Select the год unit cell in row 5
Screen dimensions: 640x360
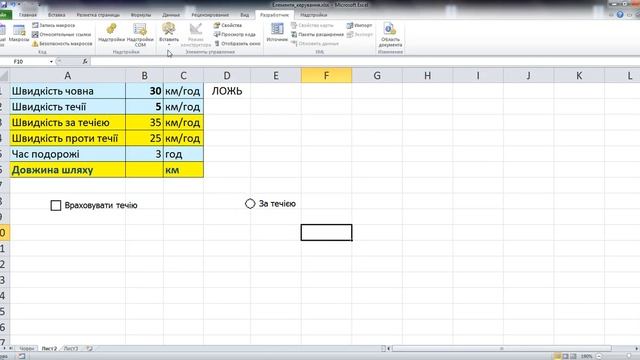[183, 154]
